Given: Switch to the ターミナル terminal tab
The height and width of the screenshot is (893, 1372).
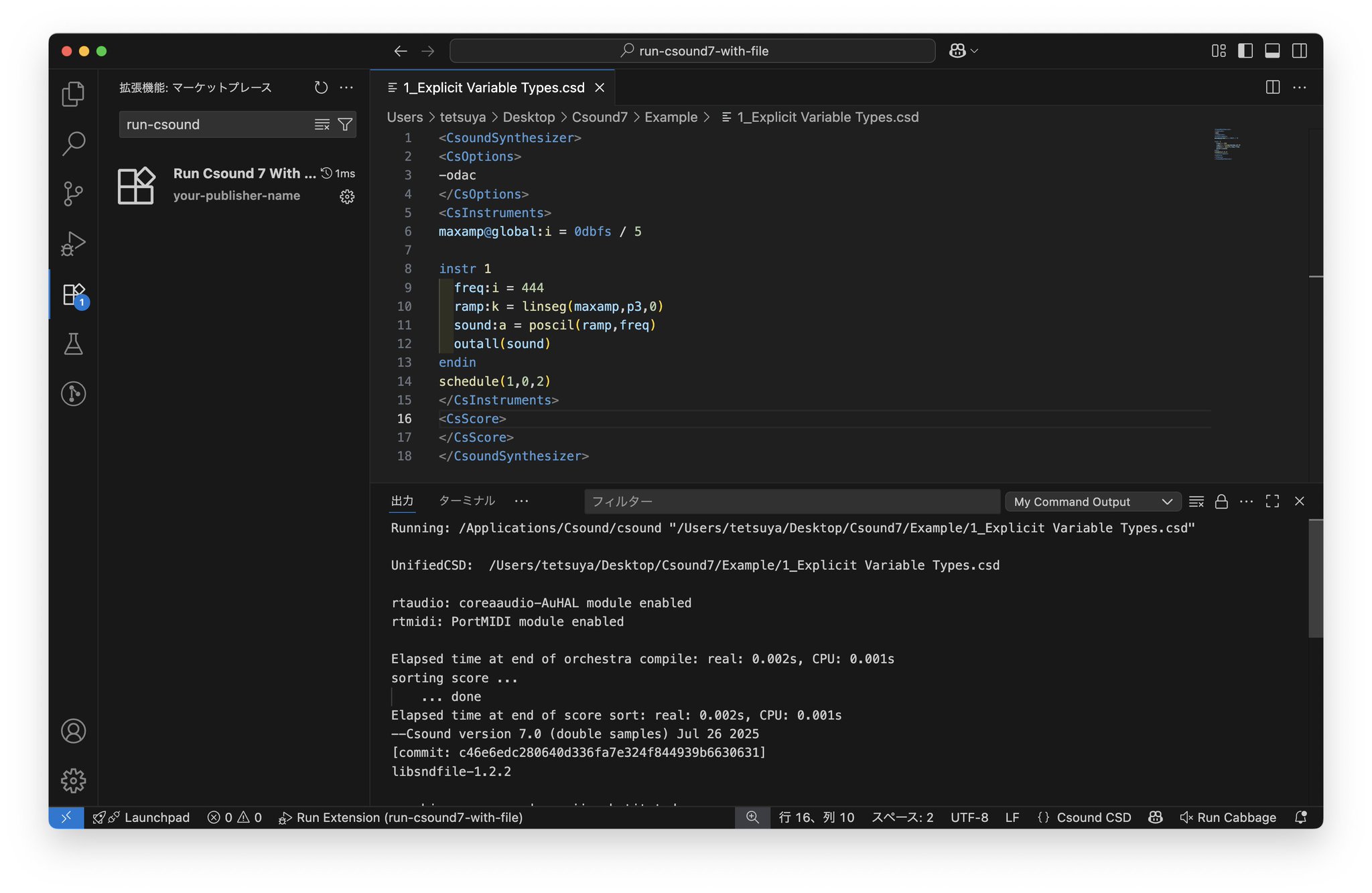Looking at the screenshot, I should point(467,501).
